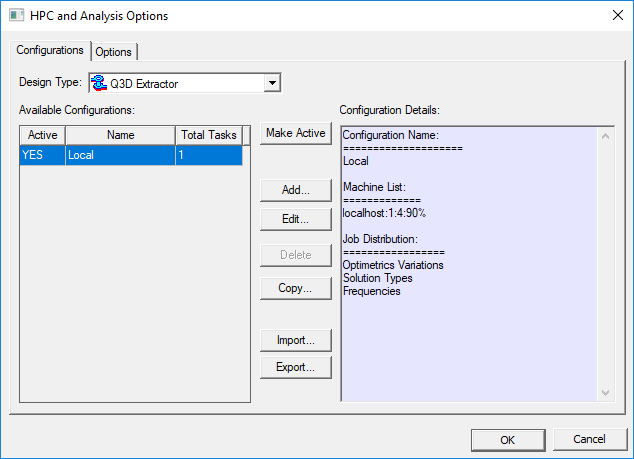The height and width of the screenshot is (459, 634).
Task: Switch to the Options tab
Action: 114,52
